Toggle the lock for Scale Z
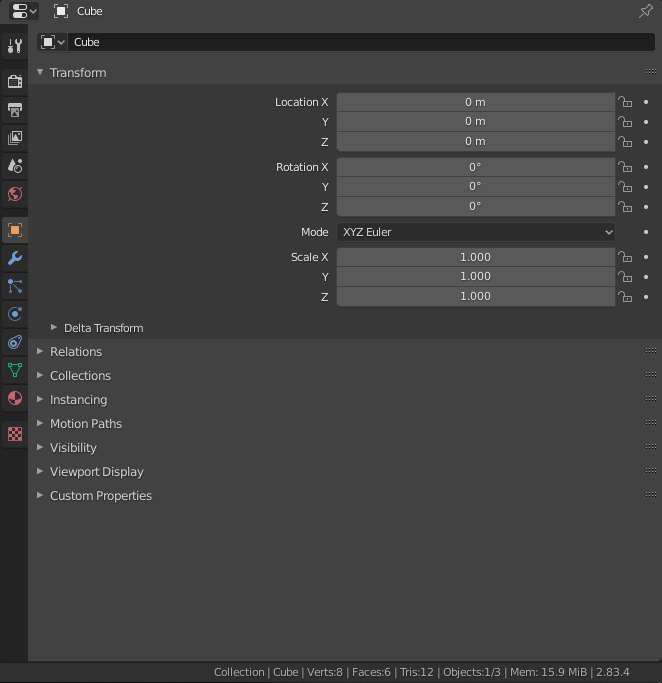The height and width of the screenshot is (683, 662). (625, 297)
